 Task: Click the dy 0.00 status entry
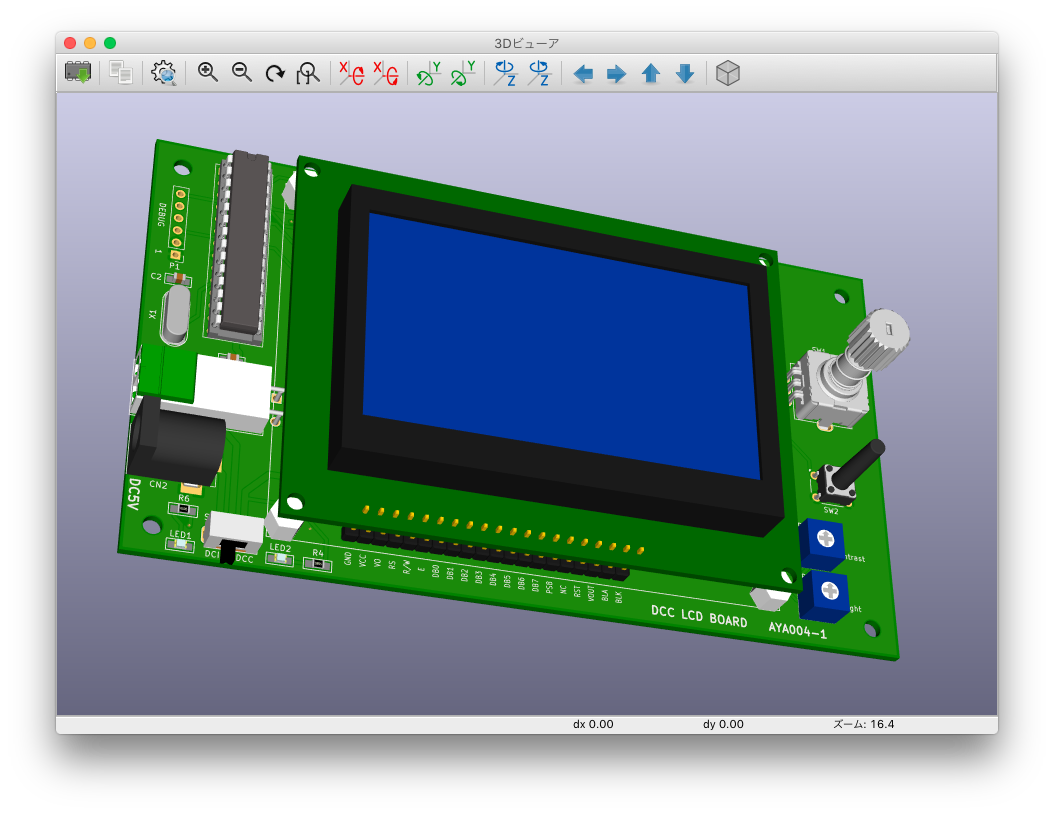point(723,724)
